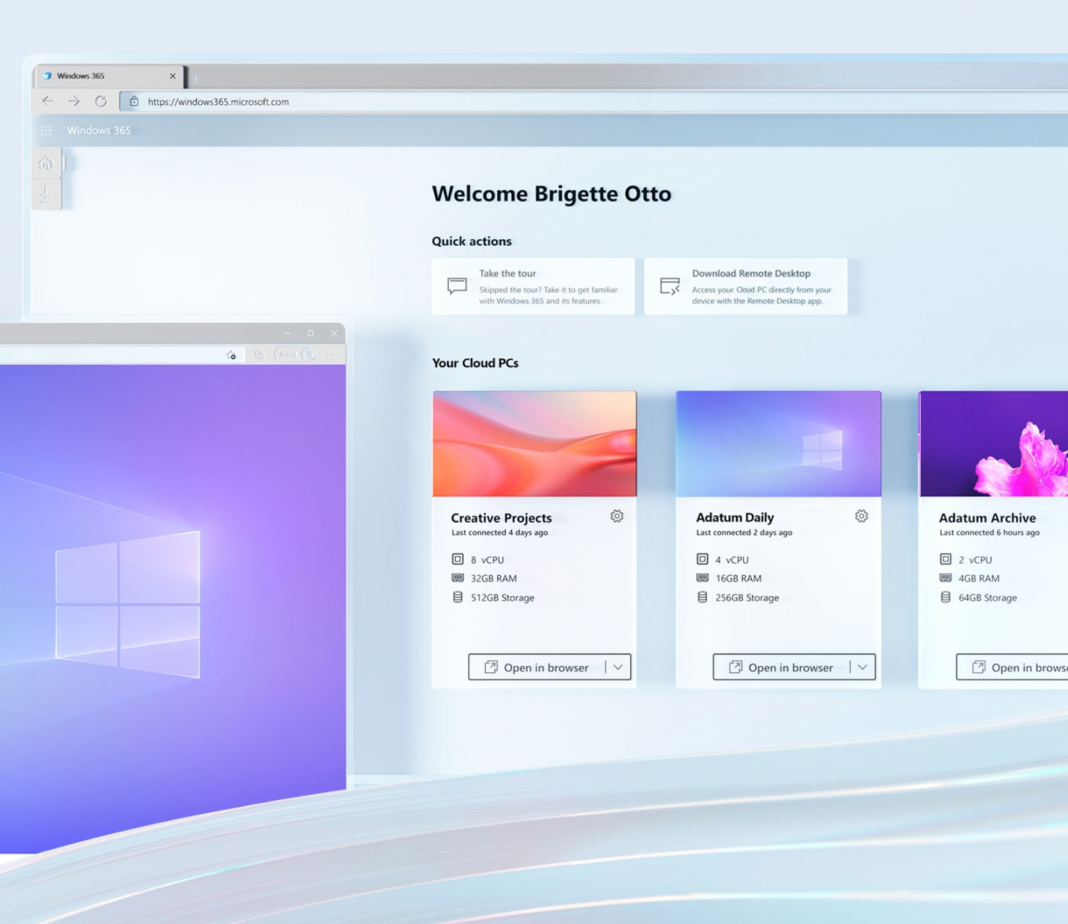
Task: Maximize the small browser window
Action: pos(311,333)
